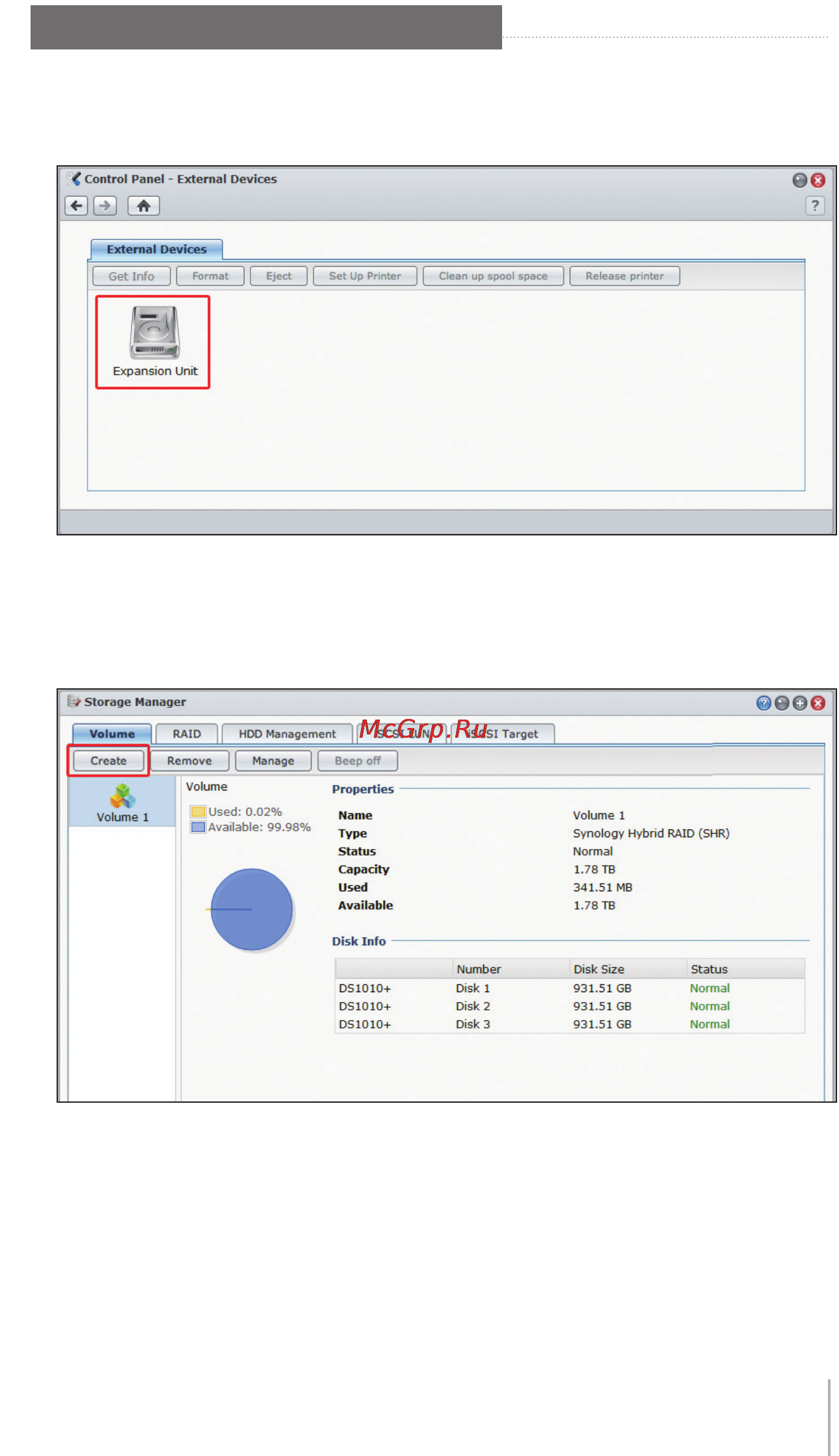This screenshot has height=1456, width=839.
Task: Maximize the Storage Manager window
Action: point(800,703)
